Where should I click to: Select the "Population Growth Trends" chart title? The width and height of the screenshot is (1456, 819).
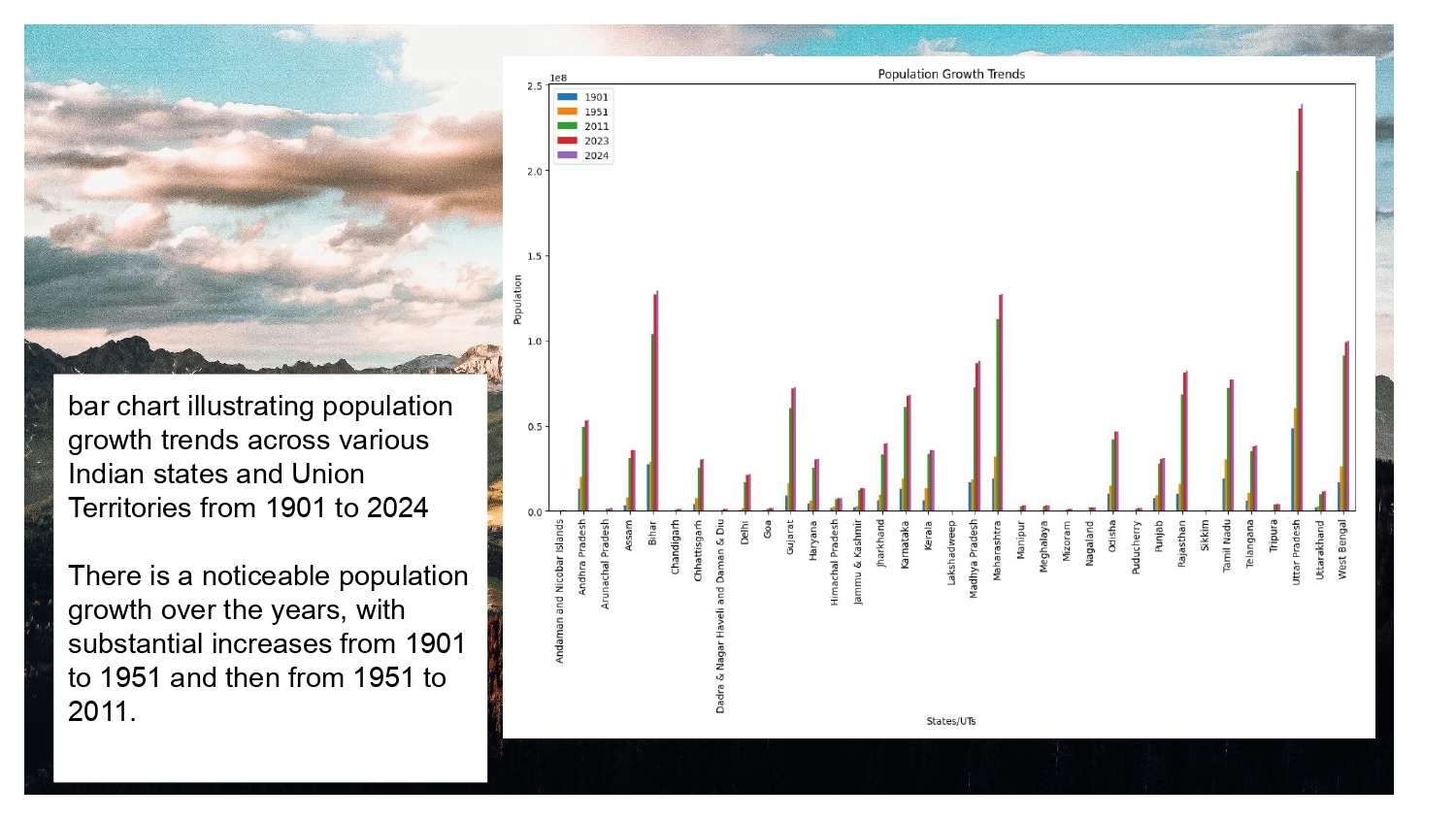coord(950,74)
